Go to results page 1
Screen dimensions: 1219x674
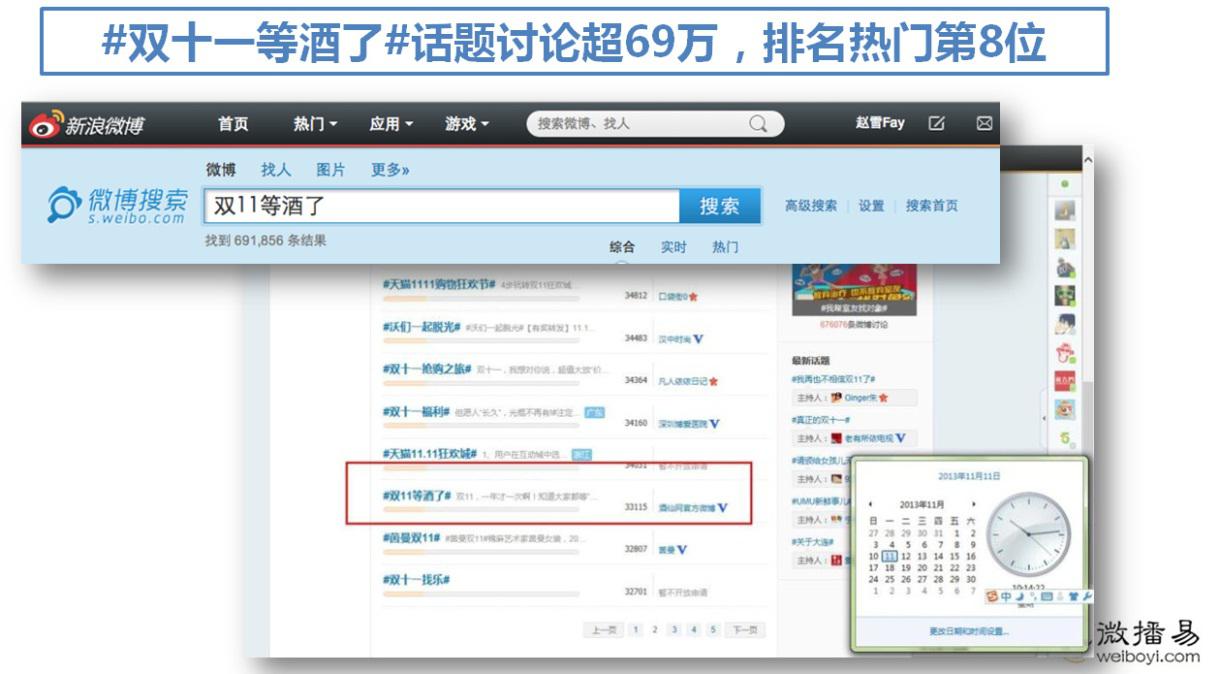click(x=636, y=630)
